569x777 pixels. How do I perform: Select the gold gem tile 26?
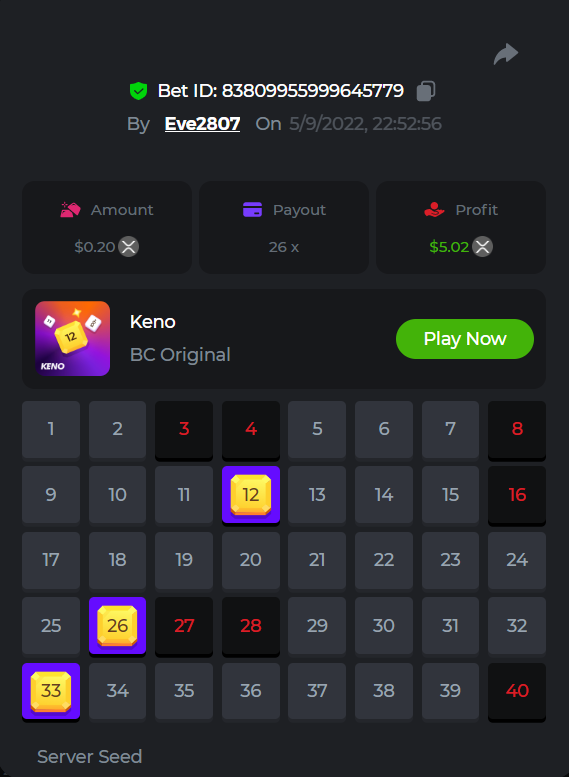(117, 626)
